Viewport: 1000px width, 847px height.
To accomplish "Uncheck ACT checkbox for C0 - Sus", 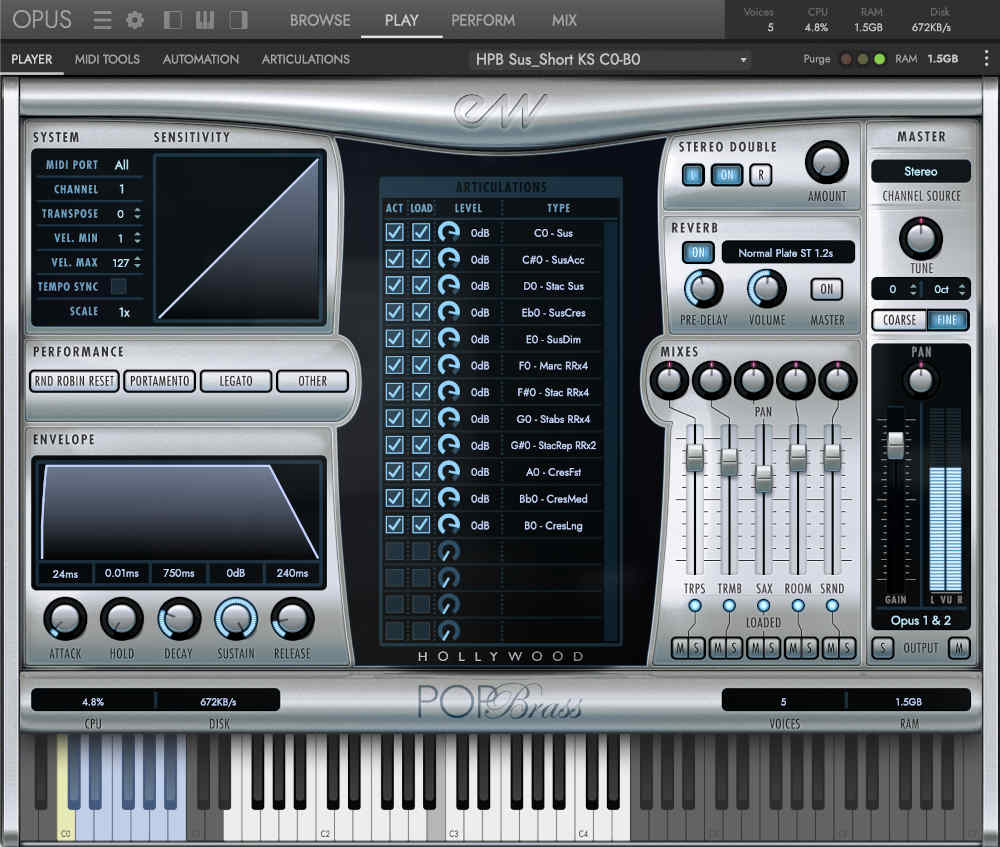I will [395, 233].
